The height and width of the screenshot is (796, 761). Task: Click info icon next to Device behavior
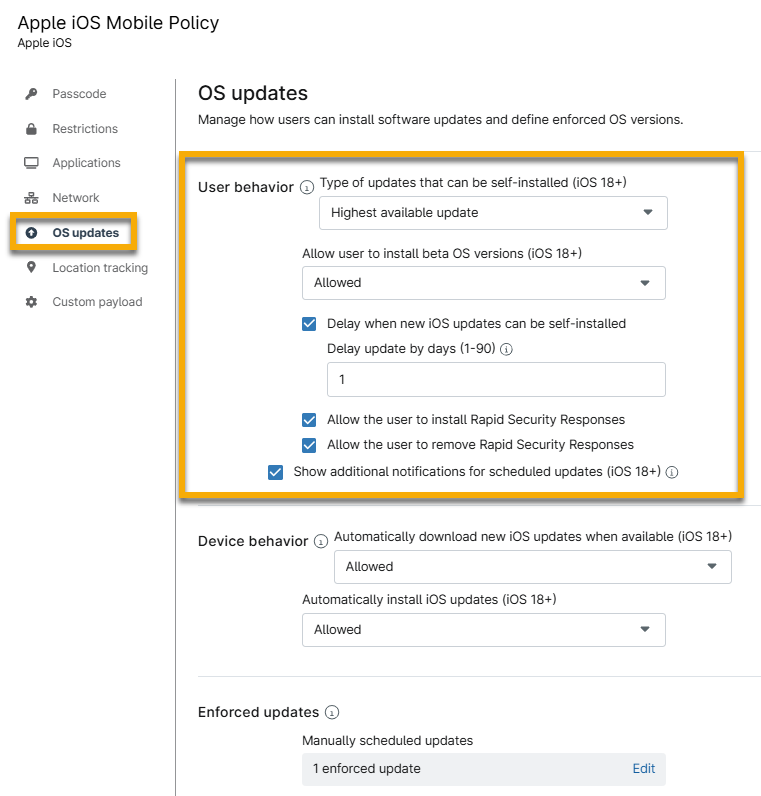click(321, 541)
